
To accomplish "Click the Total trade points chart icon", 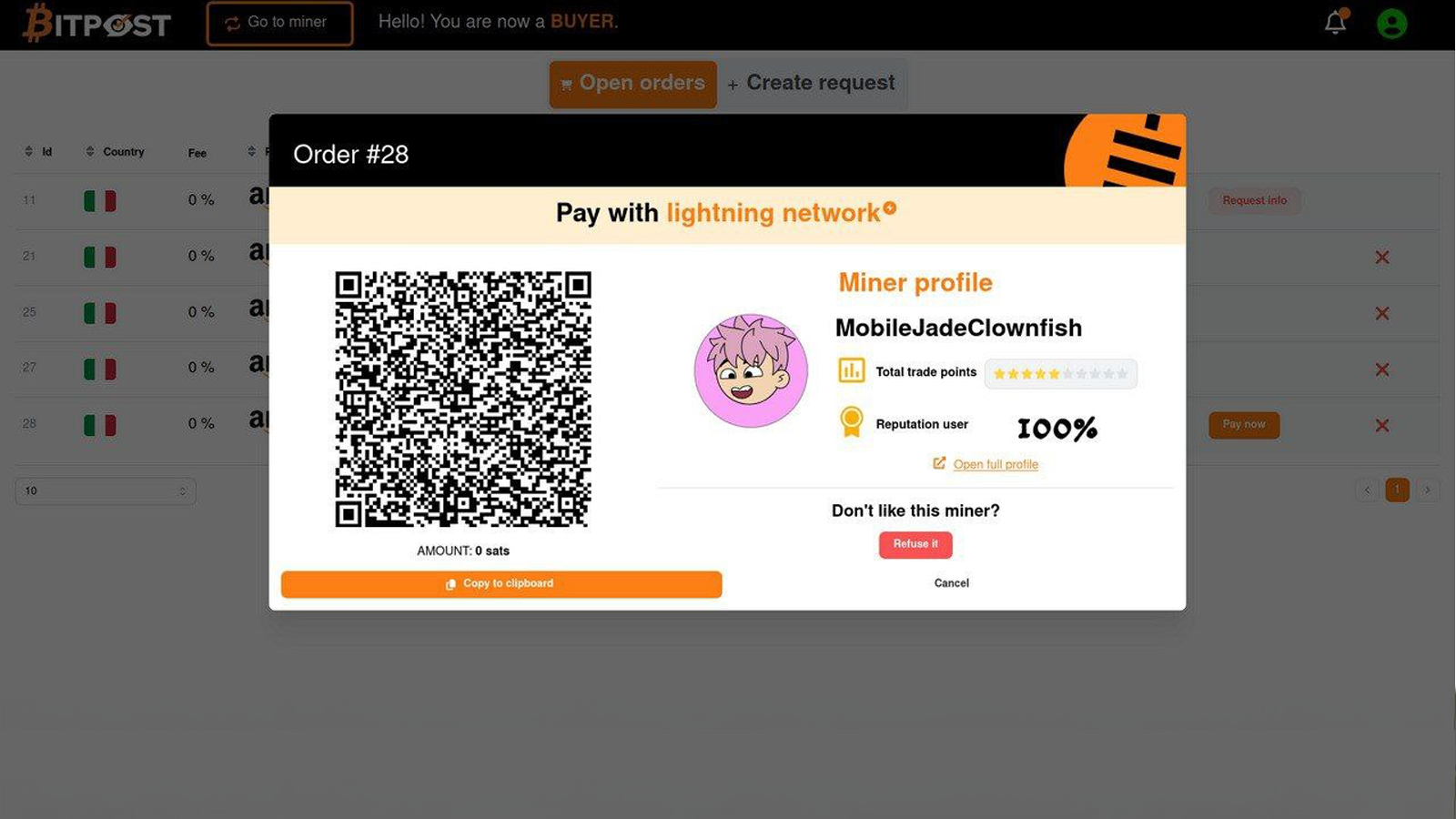I will click(852, 370).
